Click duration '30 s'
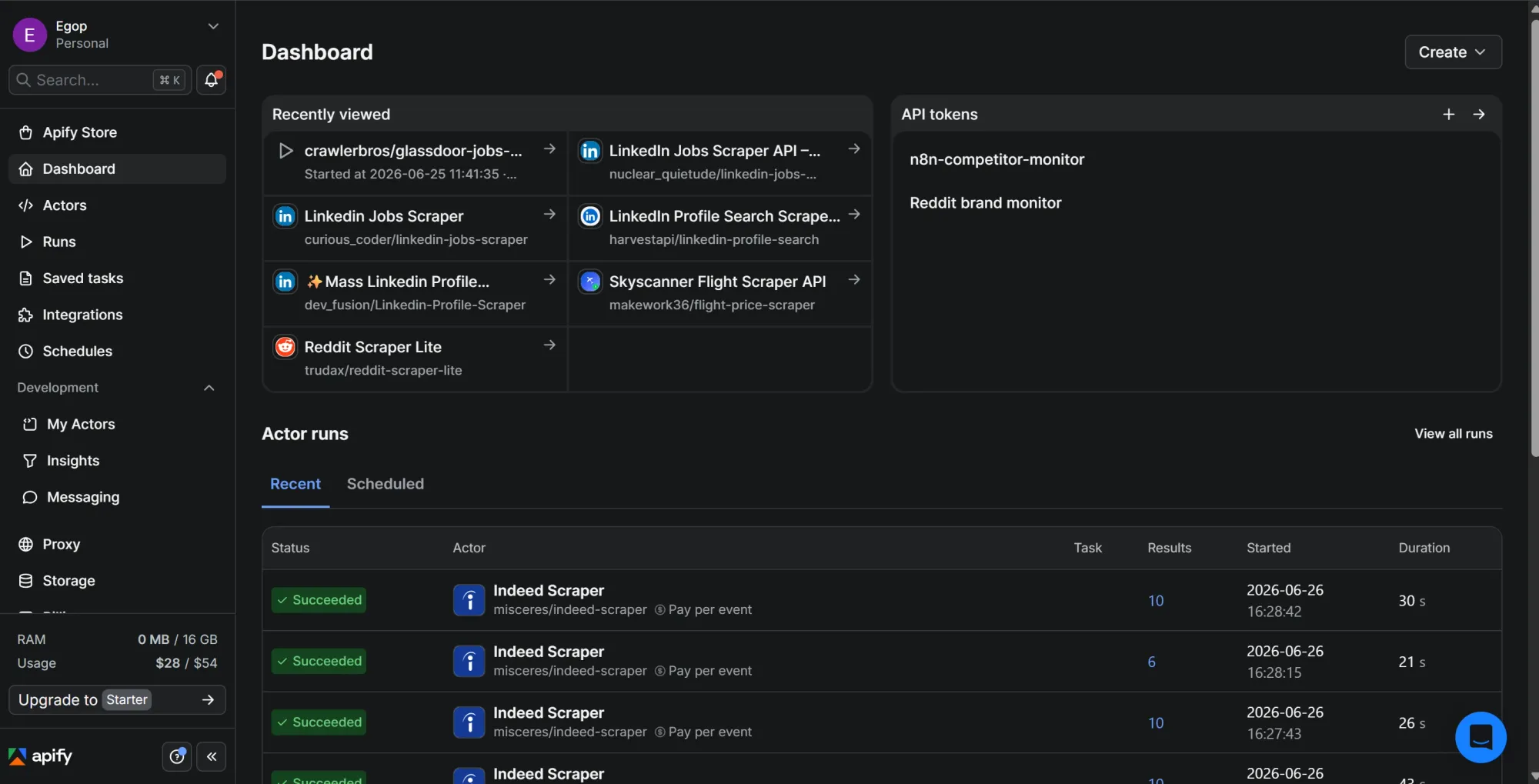 coord(1411,601)
